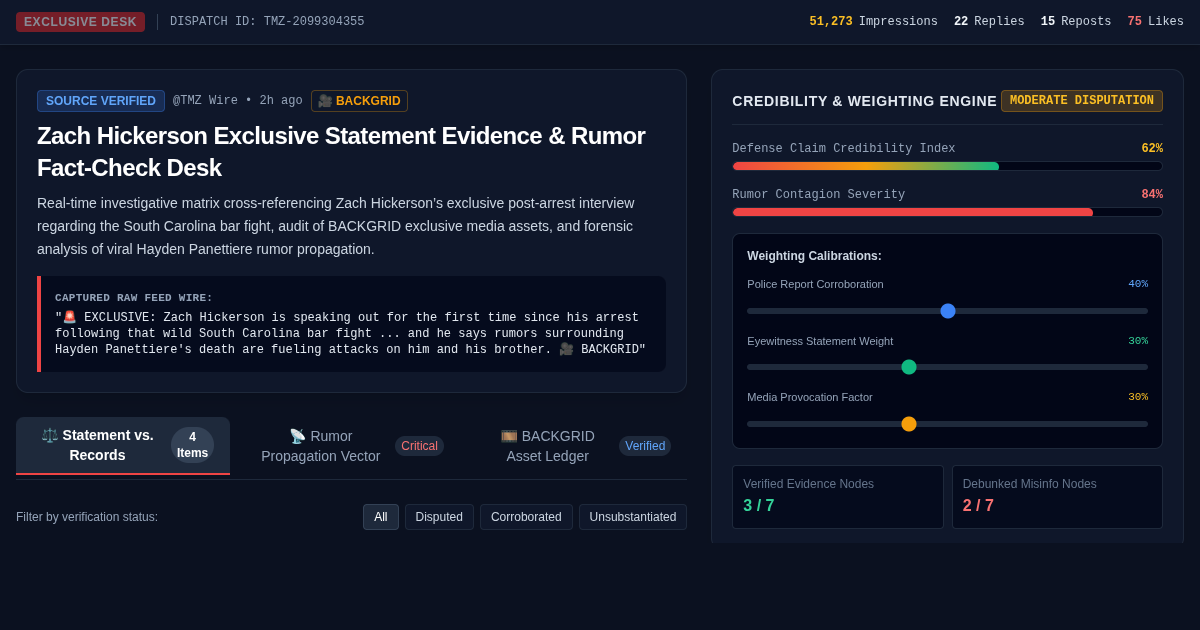Click the satellite icon on Rumor tab
1200x630 pixels.
click(x=297, y=436)
